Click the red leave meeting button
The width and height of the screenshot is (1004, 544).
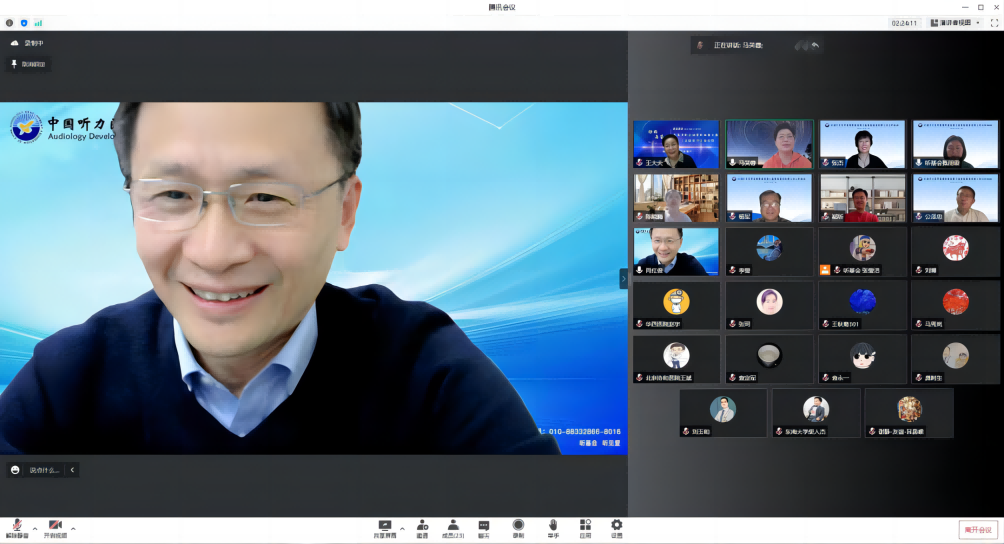click(x=978, y=530)
